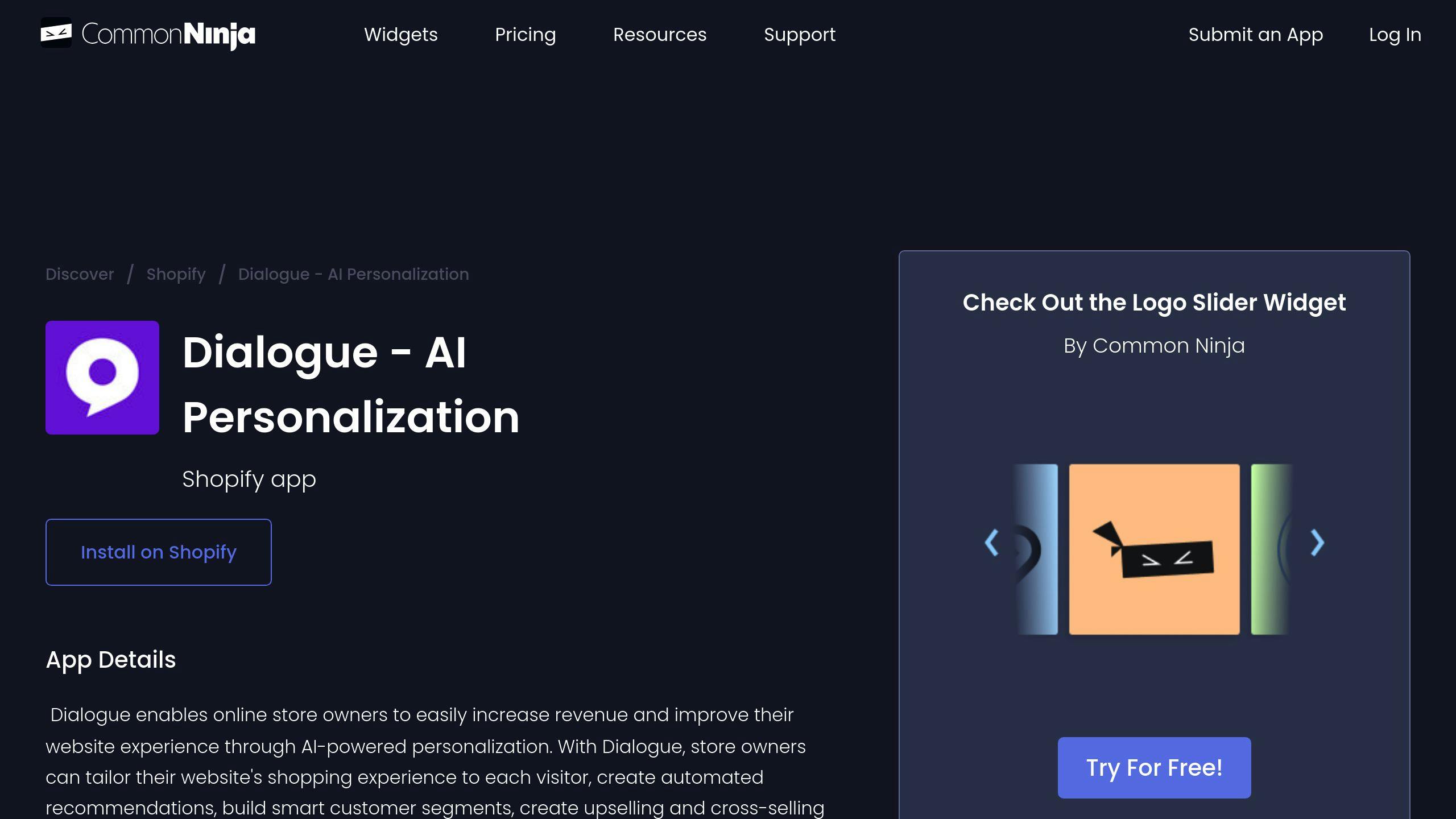This screenshot has width=1456, height=819.
Task: Click the Discover breadcrumb link
Action: [79, 274]
